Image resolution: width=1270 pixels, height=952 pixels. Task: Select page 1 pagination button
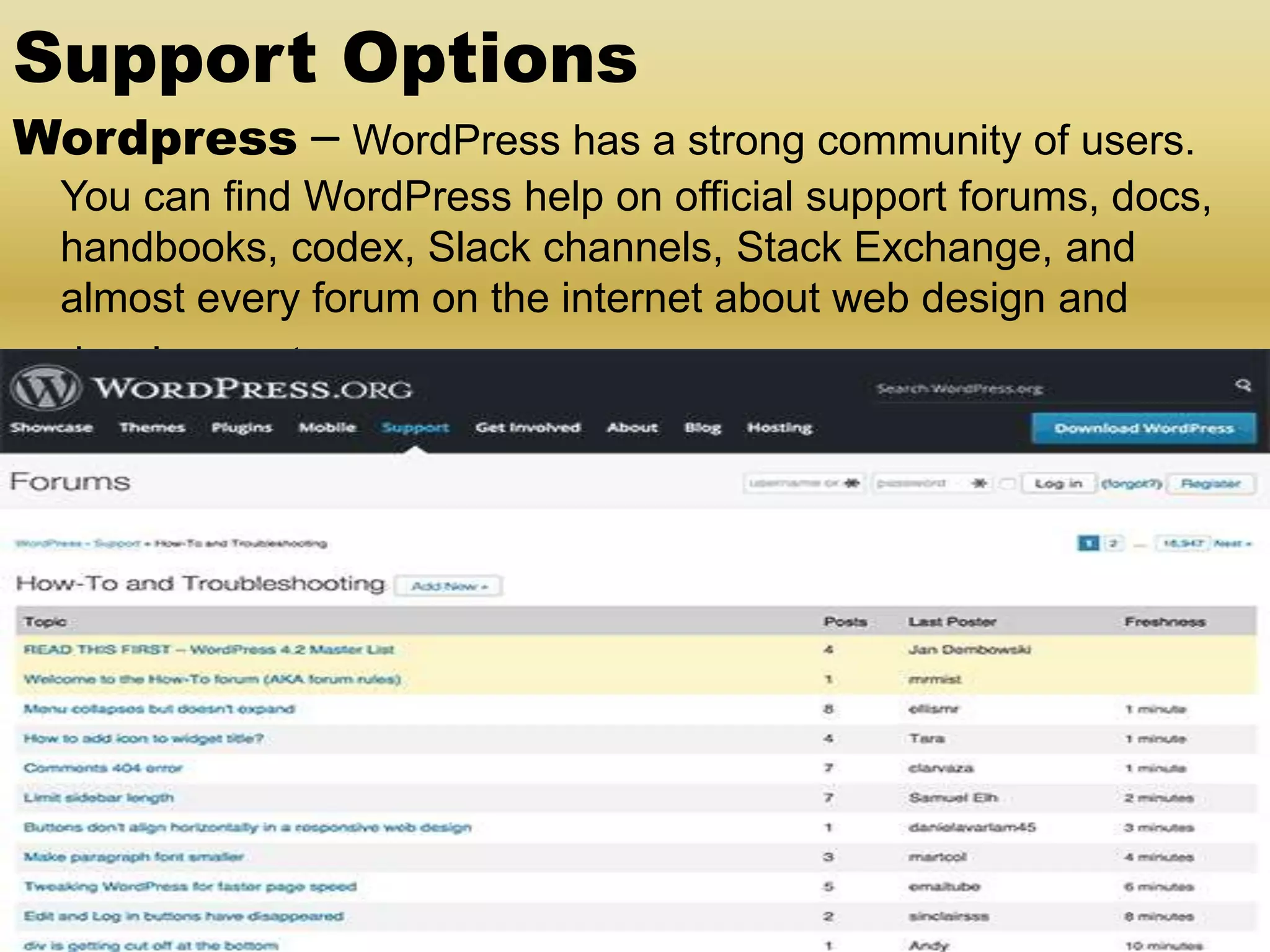[1088, 544]
